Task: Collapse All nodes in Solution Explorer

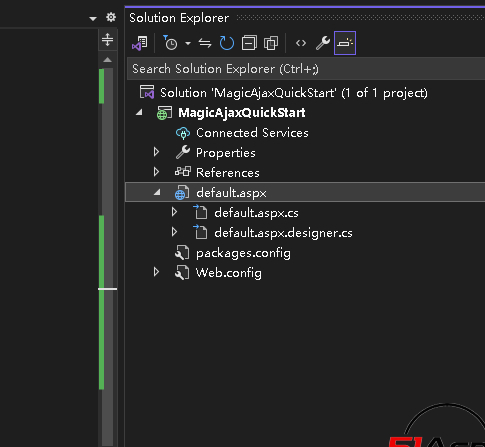Action: click(x=249, y=43)
